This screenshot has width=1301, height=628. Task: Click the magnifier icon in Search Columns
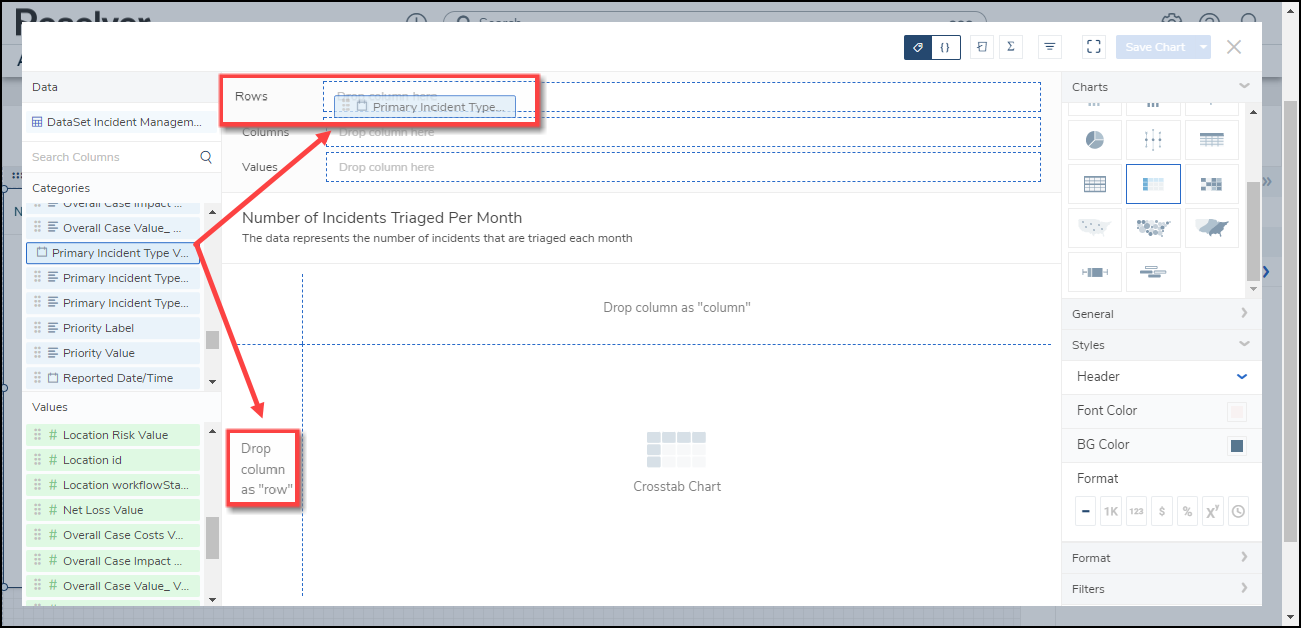click(x=206, y=157)
